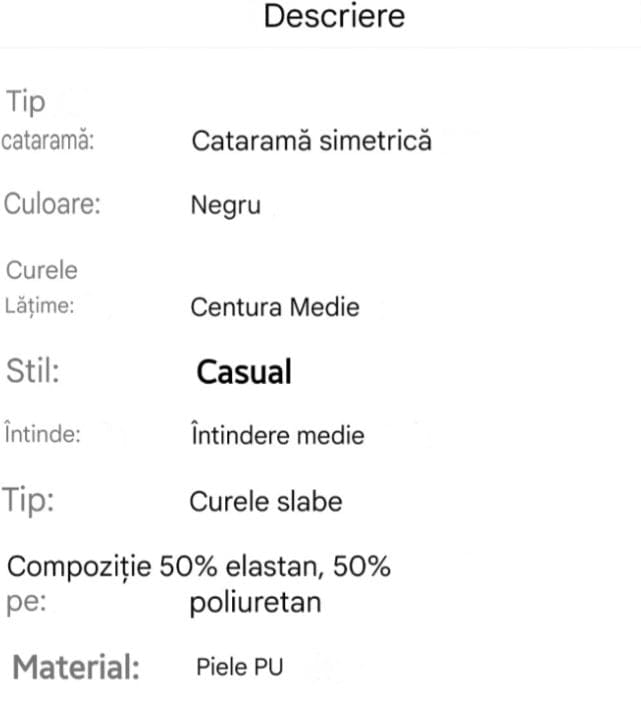The image size is (641, 710).
Task: Click the bold Casual style value
Action: [x=244, y=372]
